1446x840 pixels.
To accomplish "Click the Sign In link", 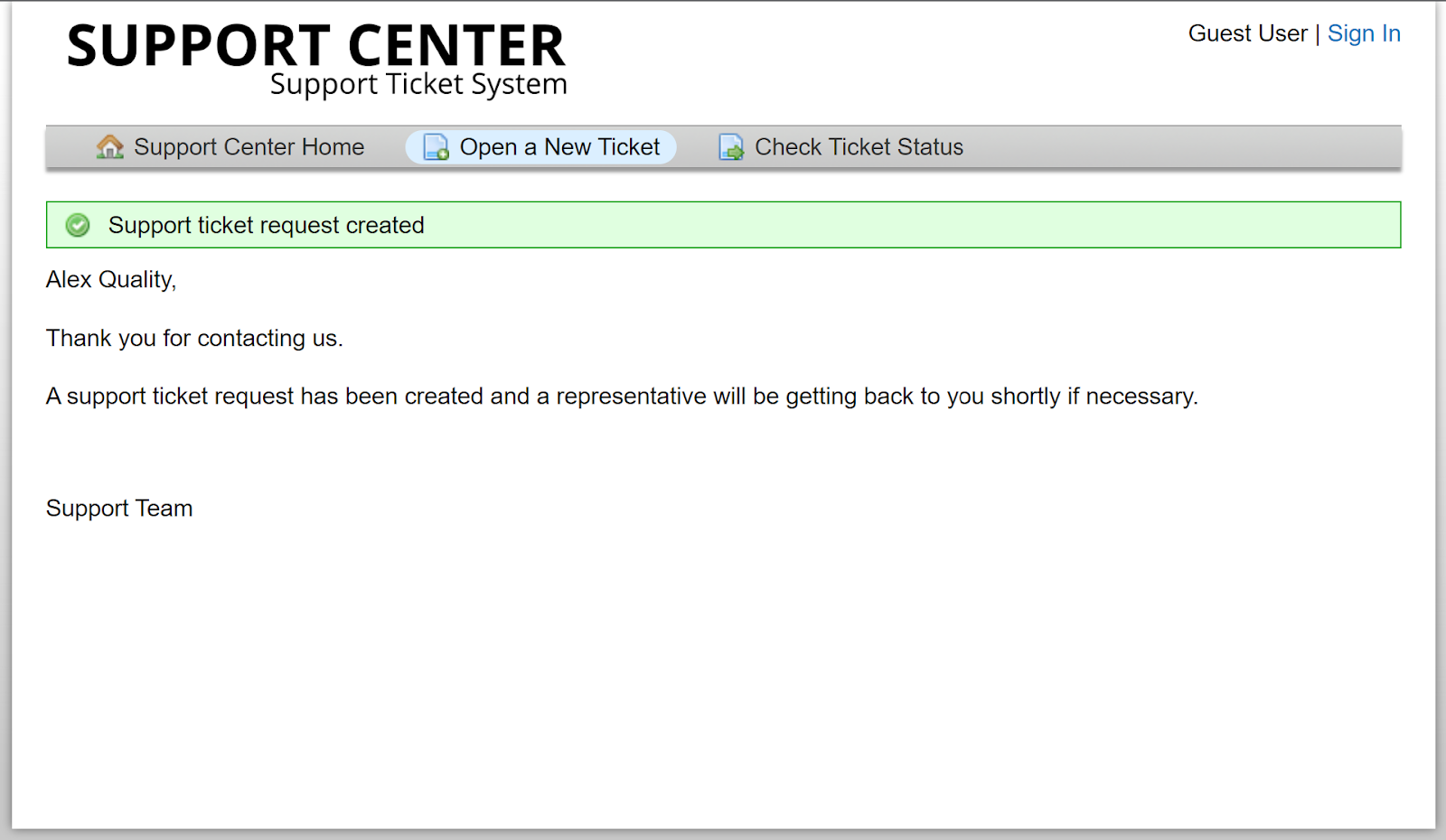I will 1364,33.
